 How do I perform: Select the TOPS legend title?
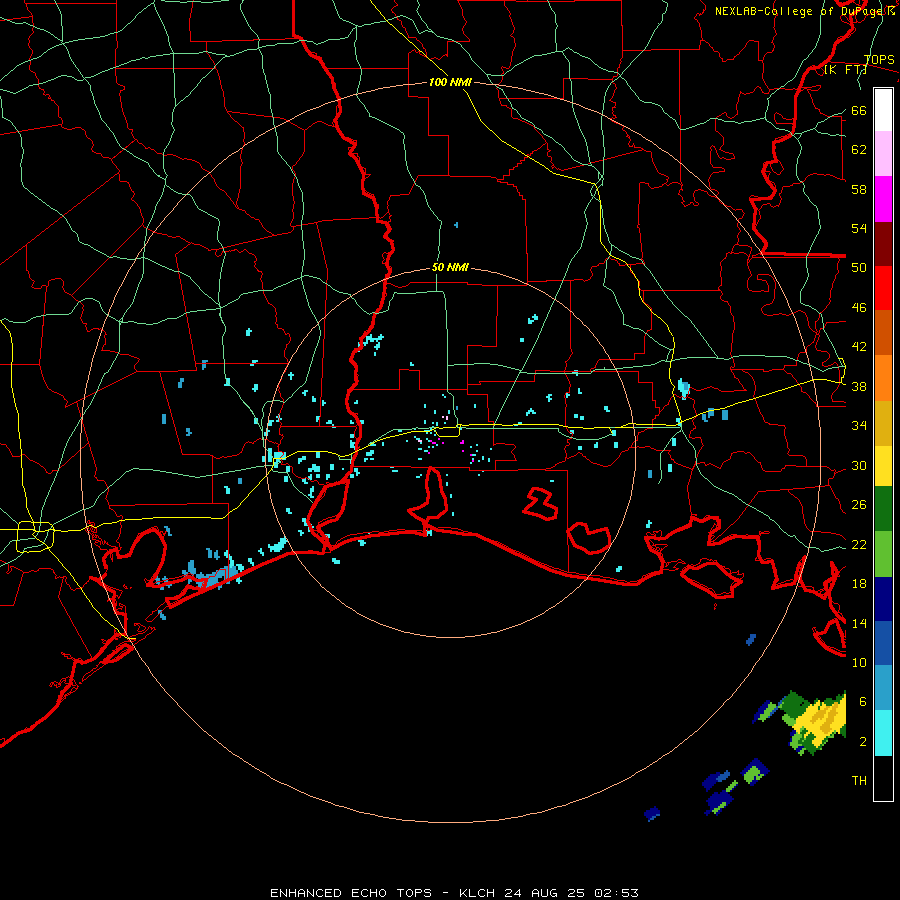[879, 60]
